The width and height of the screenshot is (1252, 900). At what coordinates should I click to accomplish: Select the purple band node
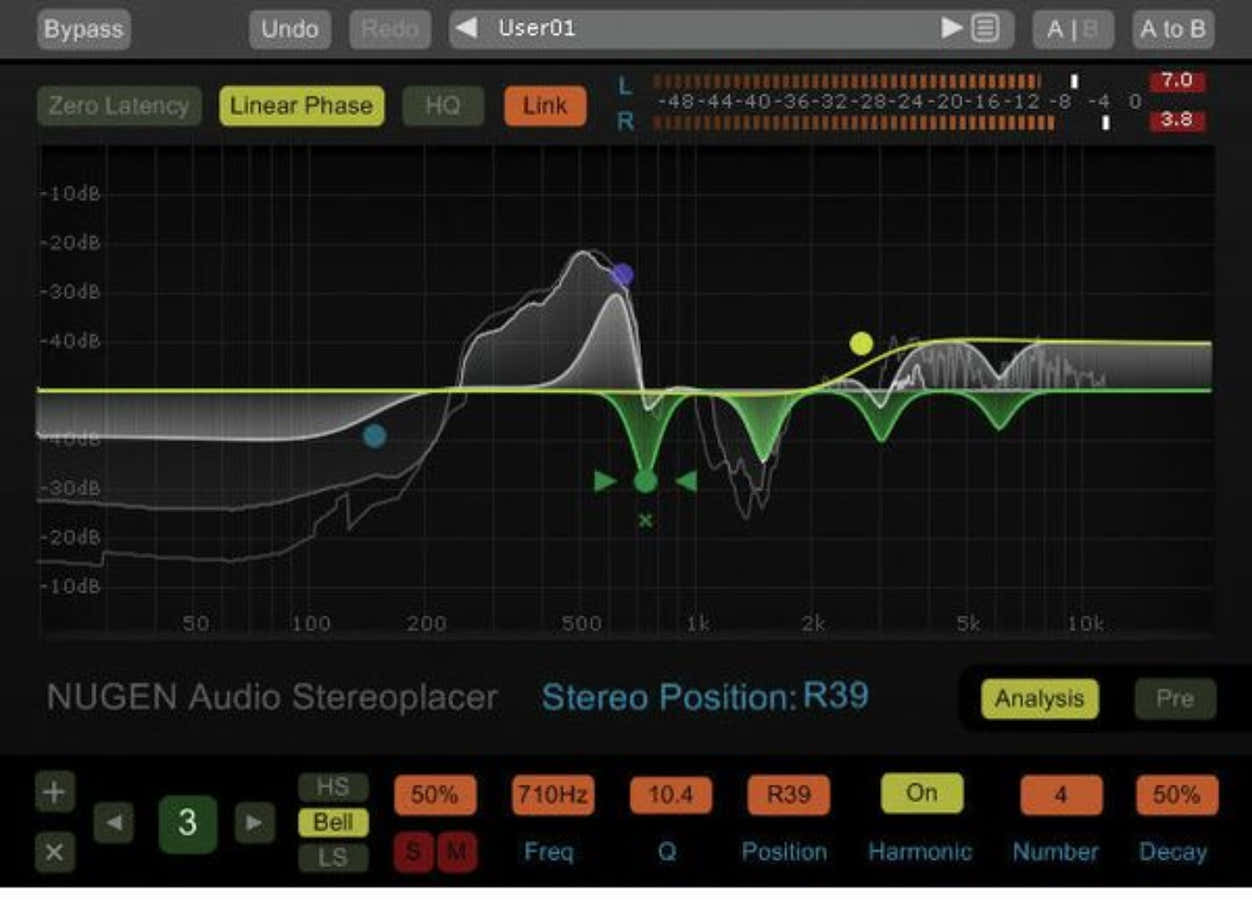point(623,274)
